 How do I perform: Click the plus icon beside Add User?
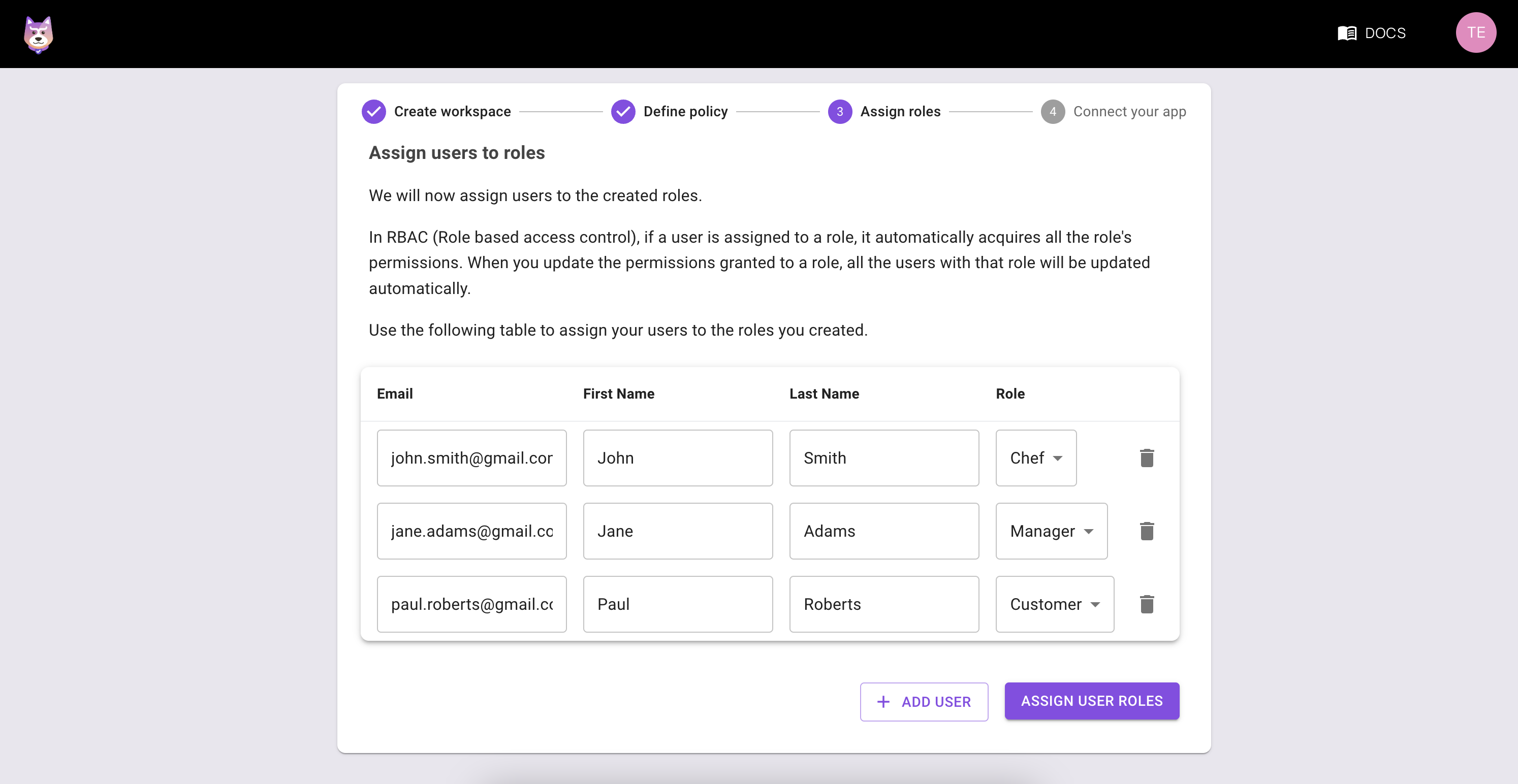click(x=883, y=702)
